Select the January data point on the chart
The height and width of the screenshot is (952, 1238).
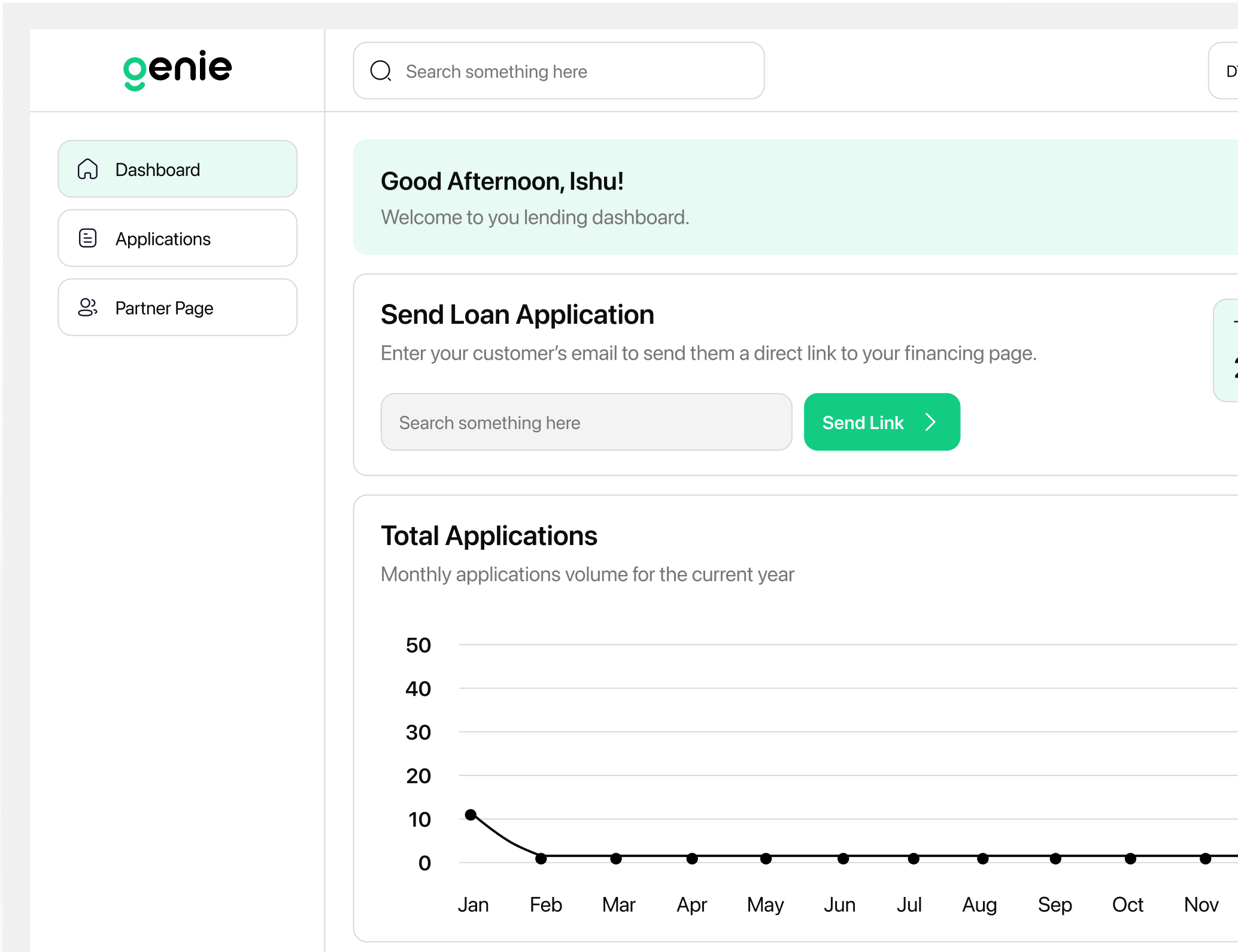(x=471, y=814)
